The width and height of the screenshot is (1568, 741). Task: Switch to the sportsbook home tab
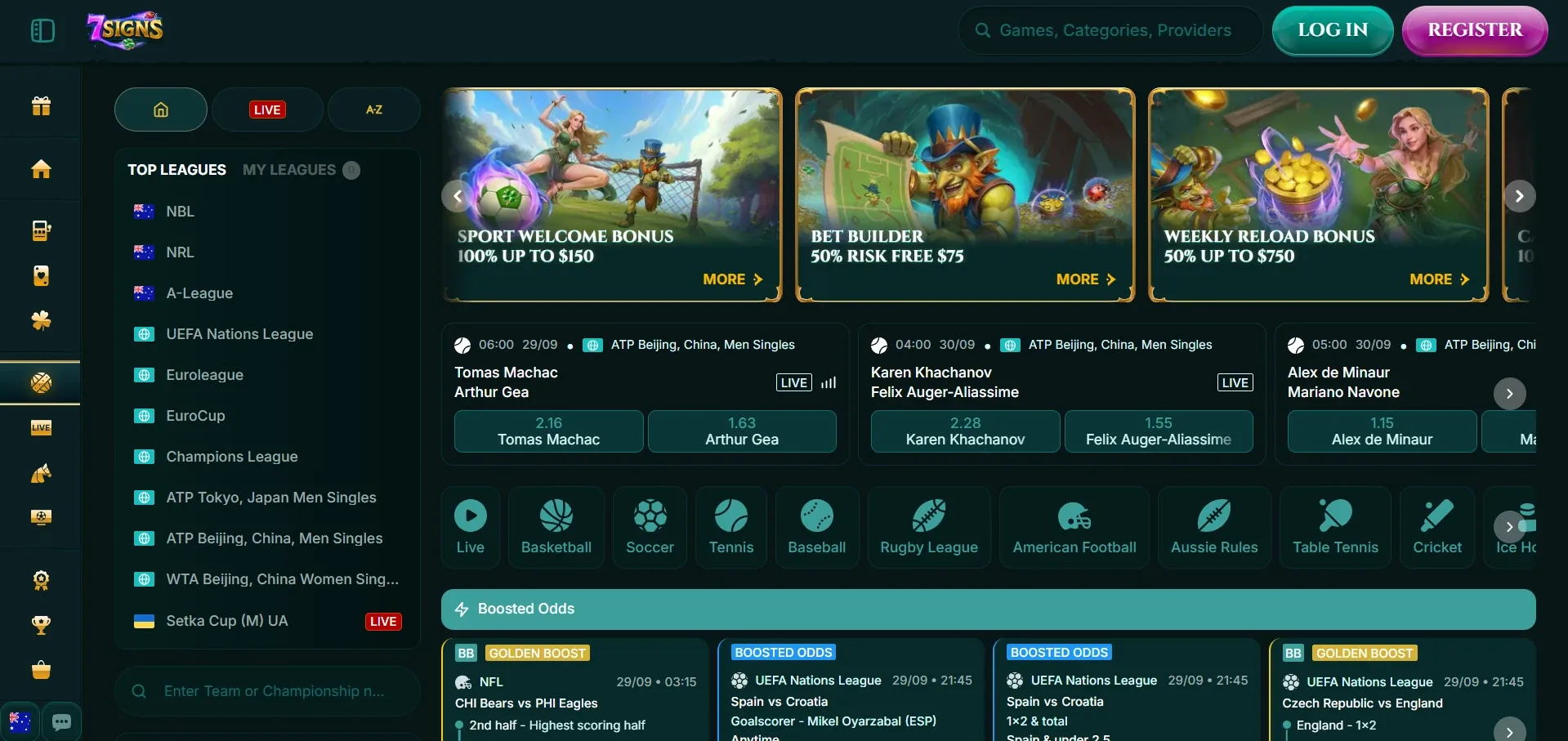[161, 109]
